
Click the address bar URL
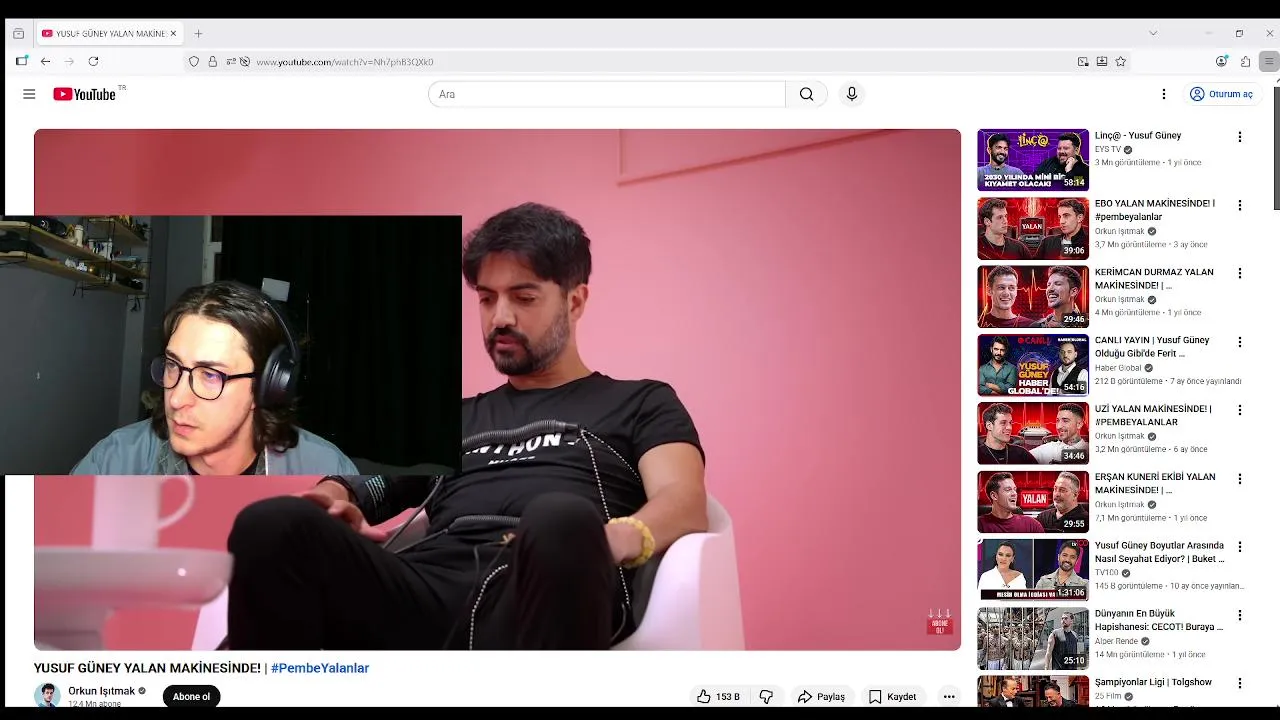345,62
